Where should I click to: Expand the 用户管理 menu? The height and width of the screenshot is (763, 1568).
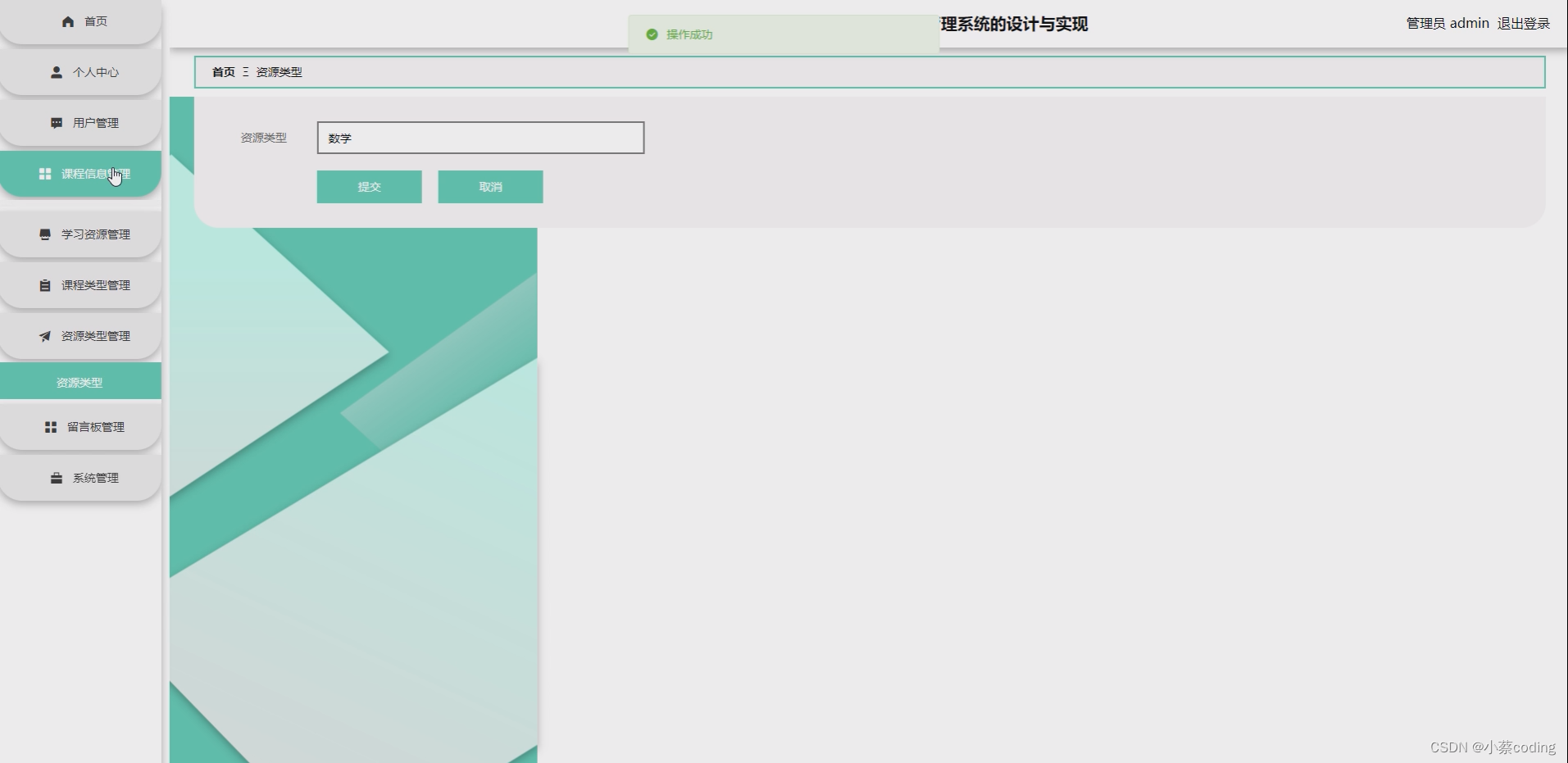click(x=80, y=123)
